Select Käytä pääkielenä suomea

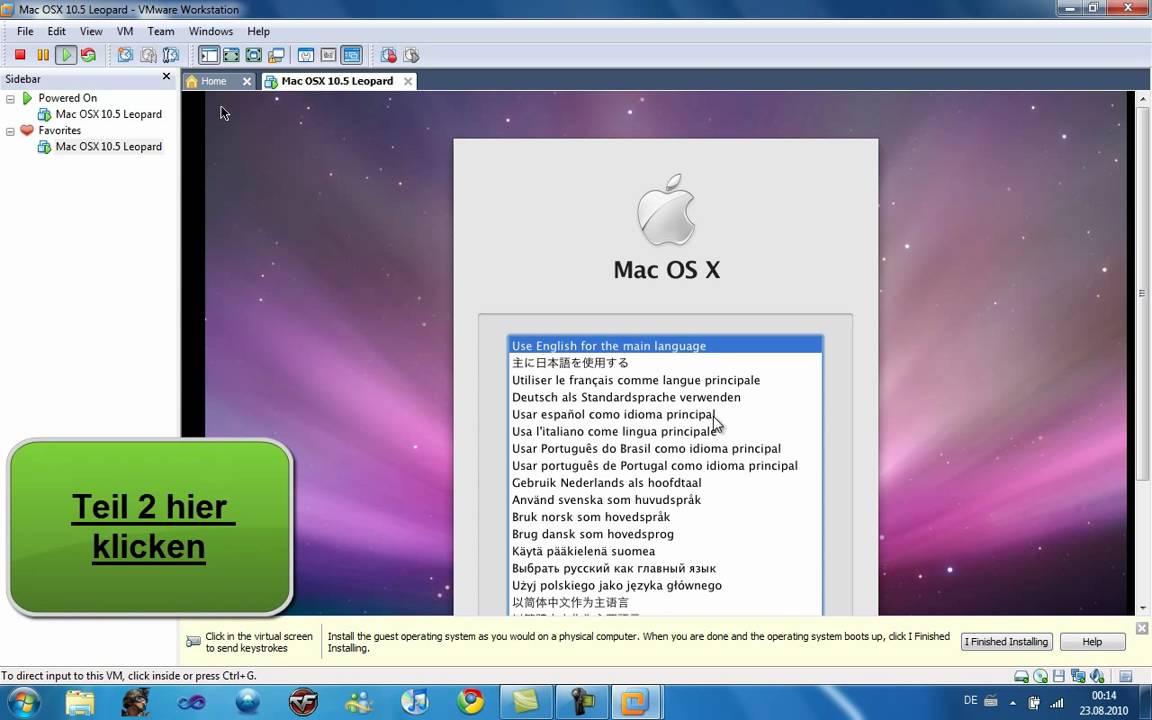coord(665,551)
